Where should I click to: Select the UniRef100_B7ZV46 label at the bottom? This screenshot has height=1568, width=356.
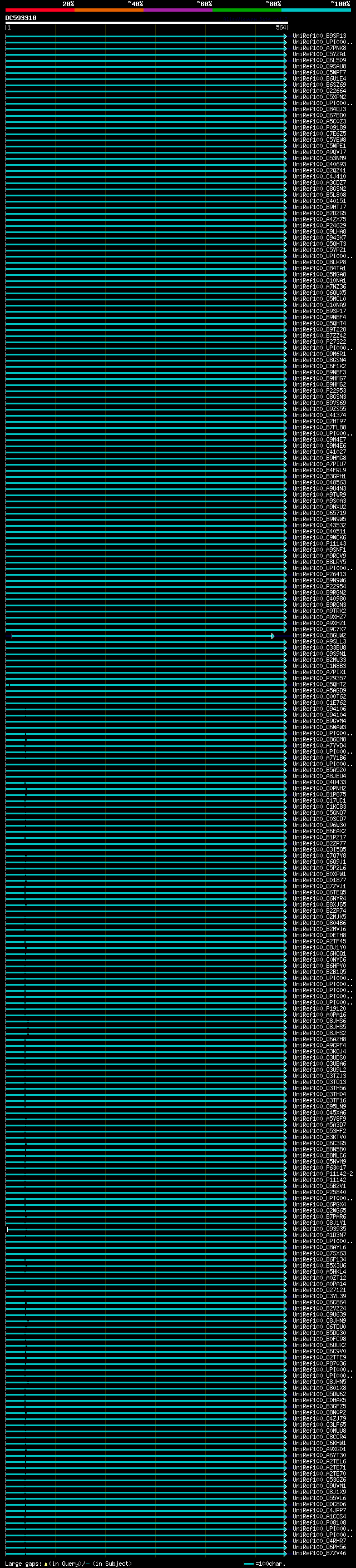[x=319, y=1553]
